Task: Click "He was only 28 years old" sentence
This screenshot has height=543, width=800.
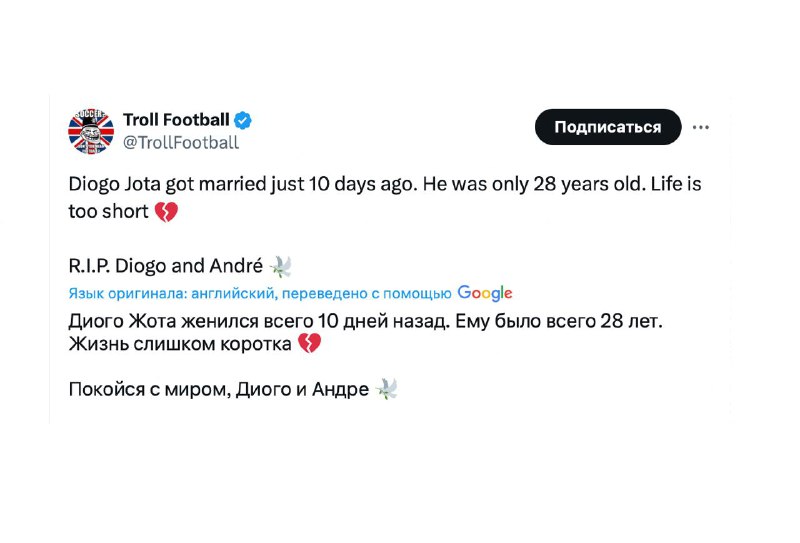Action: tap(534, 184)
